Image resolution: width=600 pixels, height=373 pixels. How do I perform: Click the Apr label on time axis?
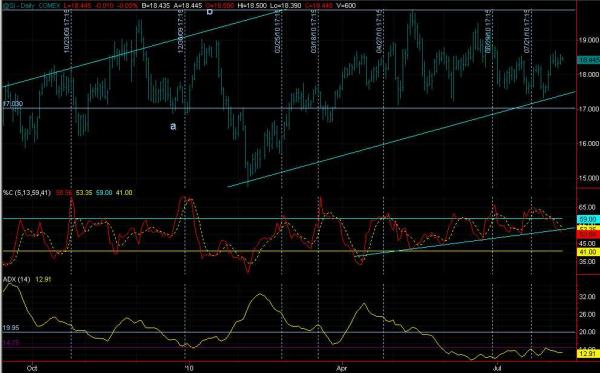[342, 368]
